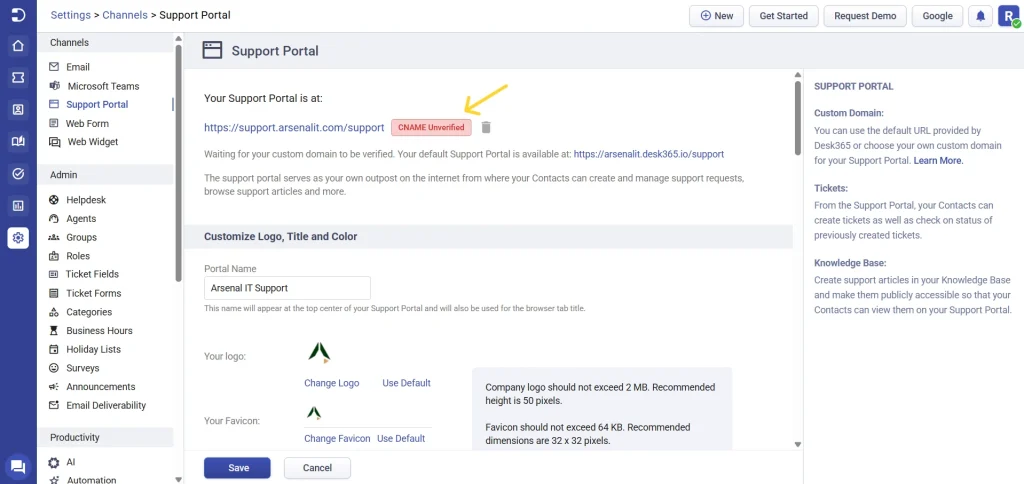Open Categories settings
The width and height of the screenshot is (1024, 484).
[89, 312]
